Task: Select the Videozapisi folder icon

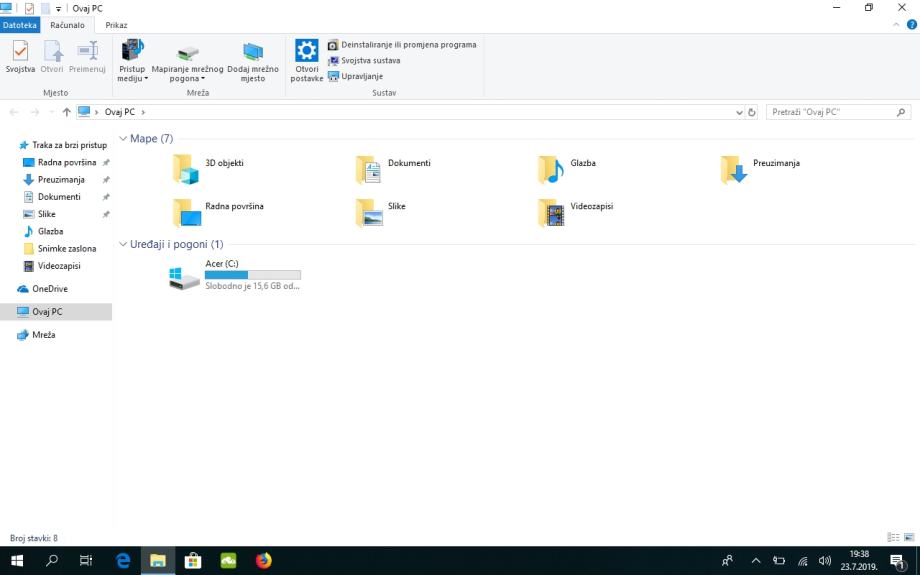Action: pos(551,213)
